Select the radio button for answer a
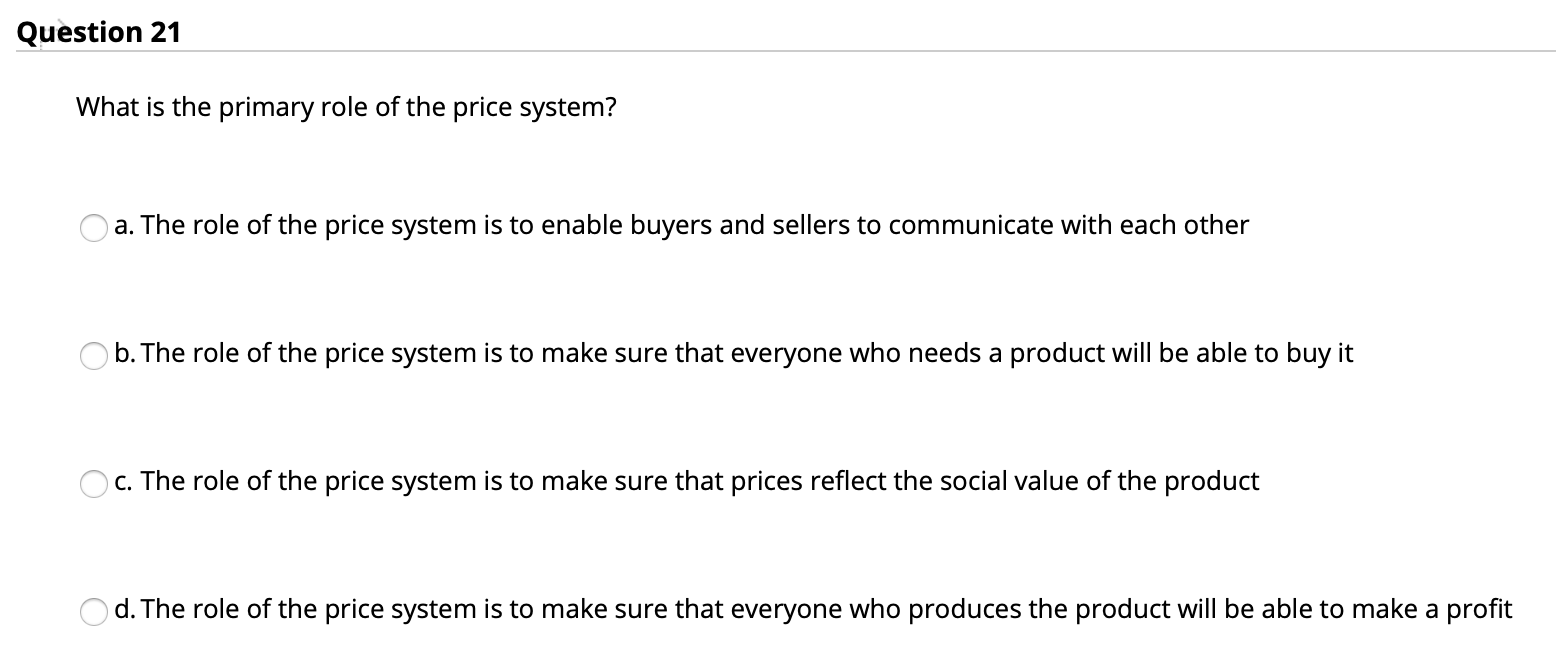Image resolution: width=1556 pixels, height=662 pixels. 94,228
